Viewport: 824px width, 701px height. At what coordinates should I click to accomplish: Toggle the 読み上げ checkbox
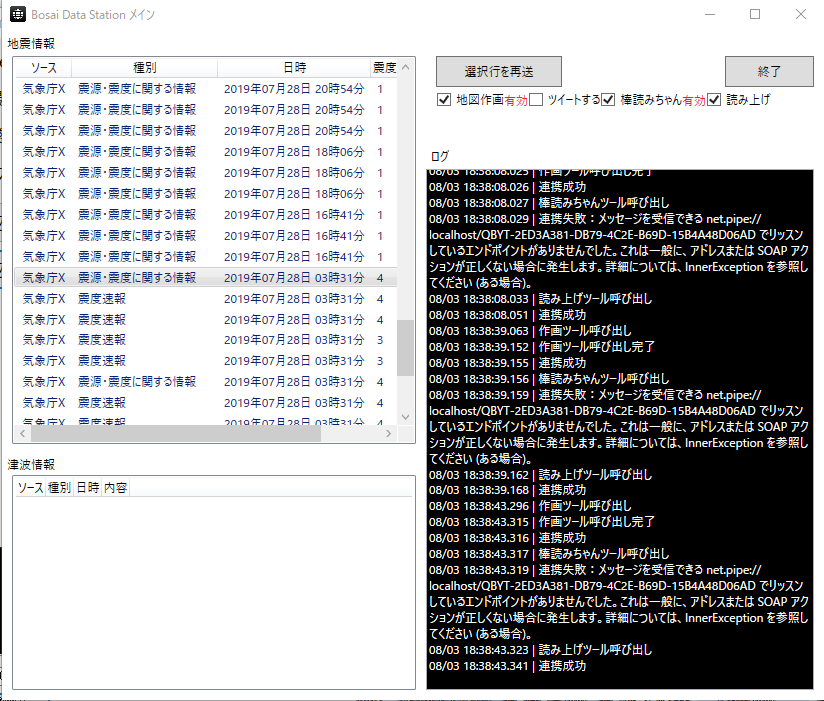(714, 100)
